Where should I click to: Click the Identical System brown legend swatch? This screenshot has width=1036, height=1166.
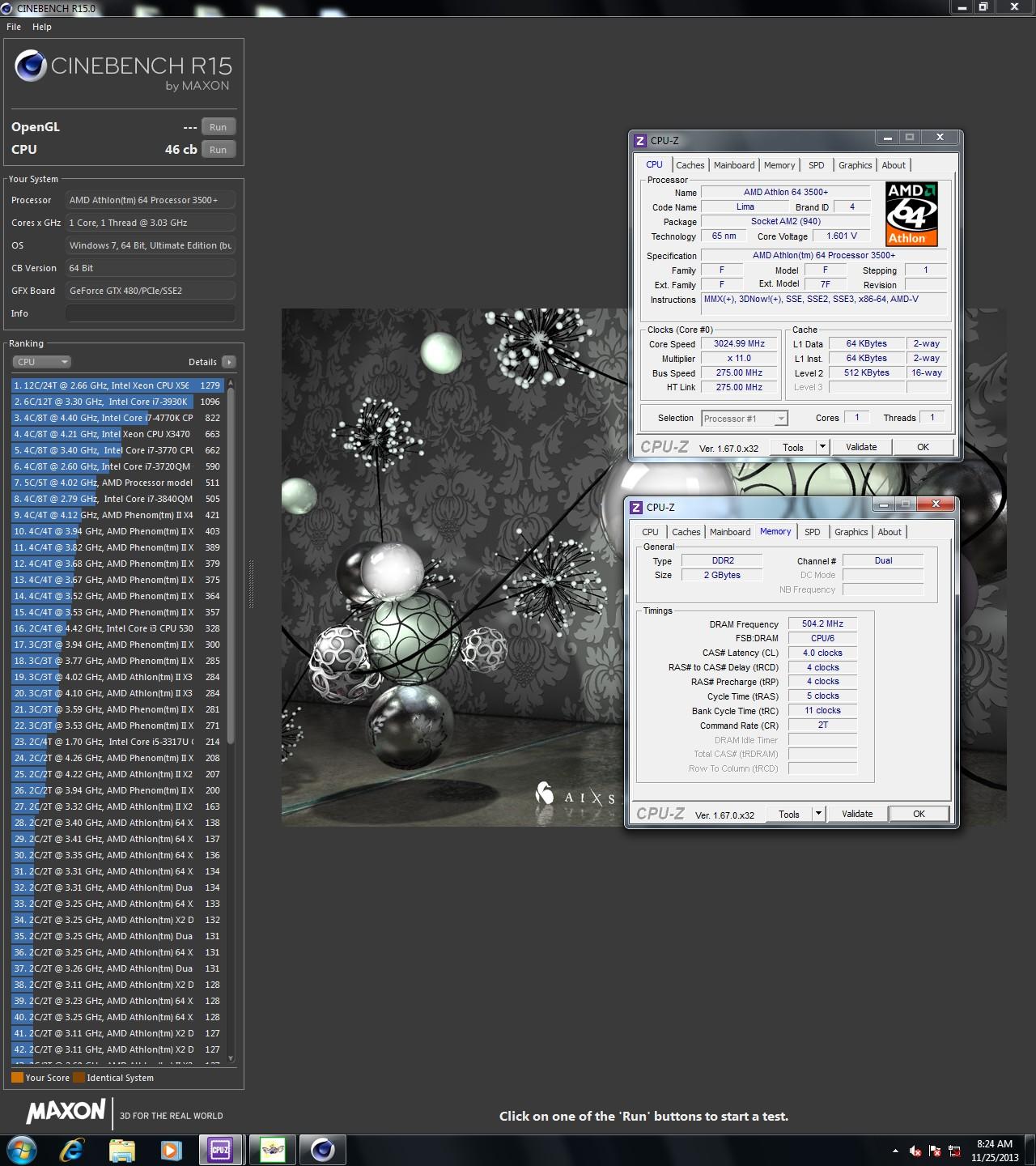tap(79, 1078)
